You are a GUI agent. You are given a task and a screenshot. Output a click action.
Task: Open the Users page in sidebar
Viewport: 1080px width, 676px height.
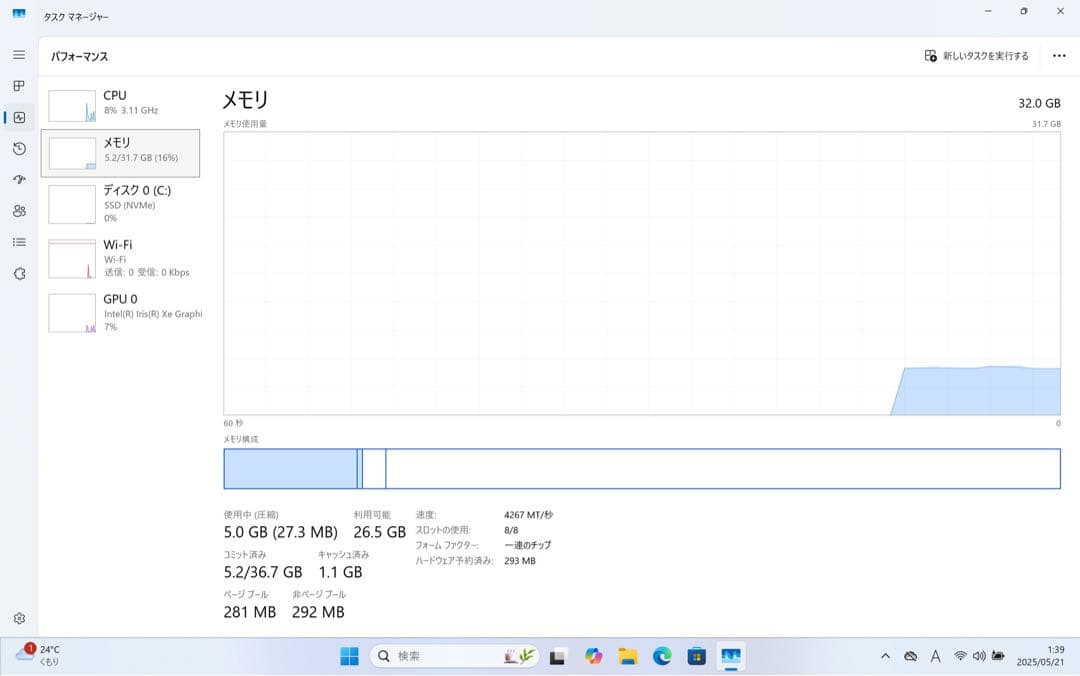click(x=18, y=210)
